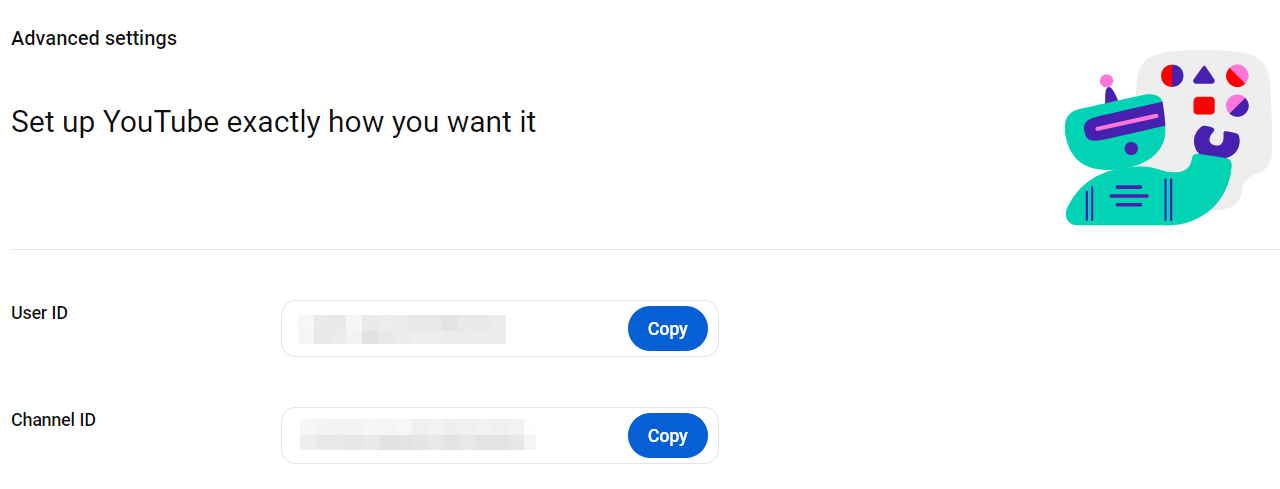1280x489 pixels.
Task: Copy the User ID value
Action: click(x=667, y=329)
